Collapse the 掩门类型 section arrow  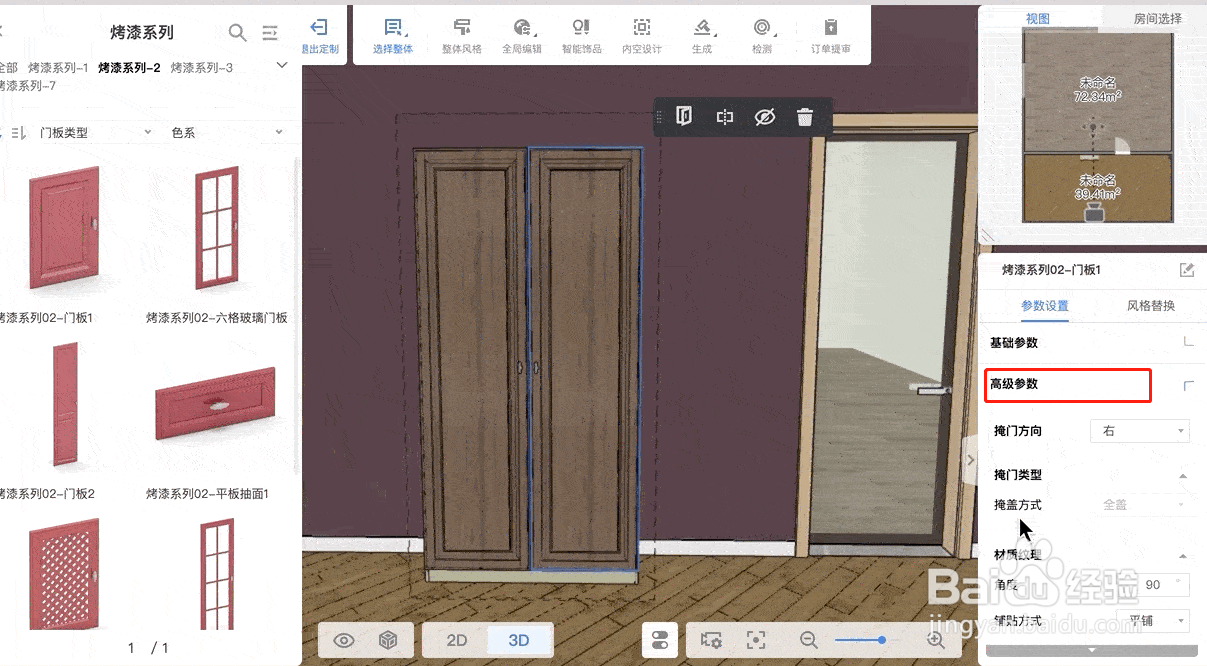coord(1183,476)
